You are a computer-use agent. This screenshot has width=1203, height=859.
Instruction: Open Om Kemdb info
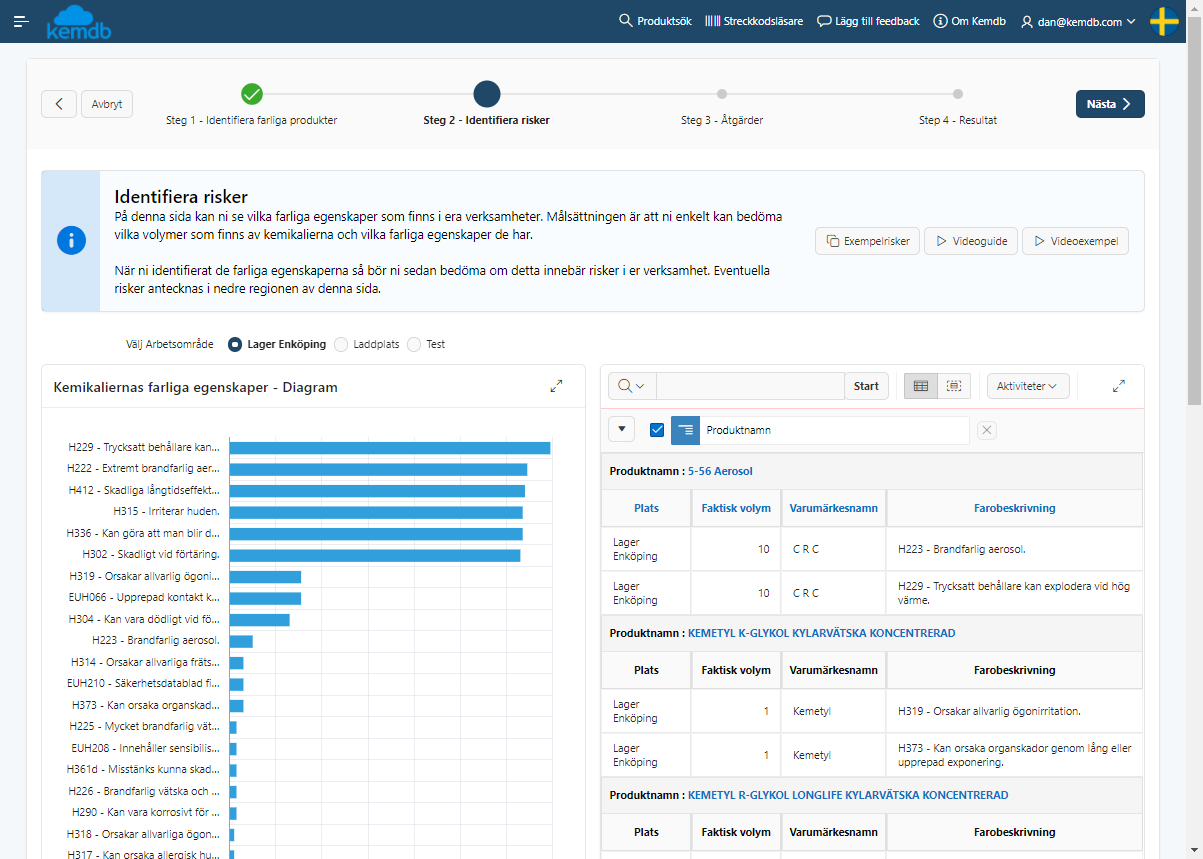click(x=969, y=21)
